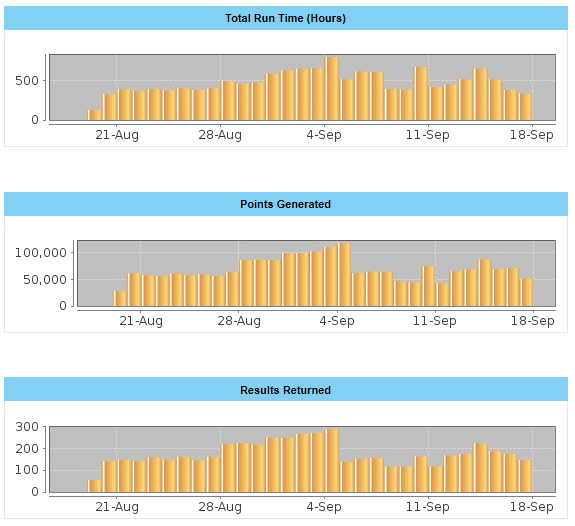
Task: Click the first short bar in Total Run Time chart
Action: click(x=94, y=115)
